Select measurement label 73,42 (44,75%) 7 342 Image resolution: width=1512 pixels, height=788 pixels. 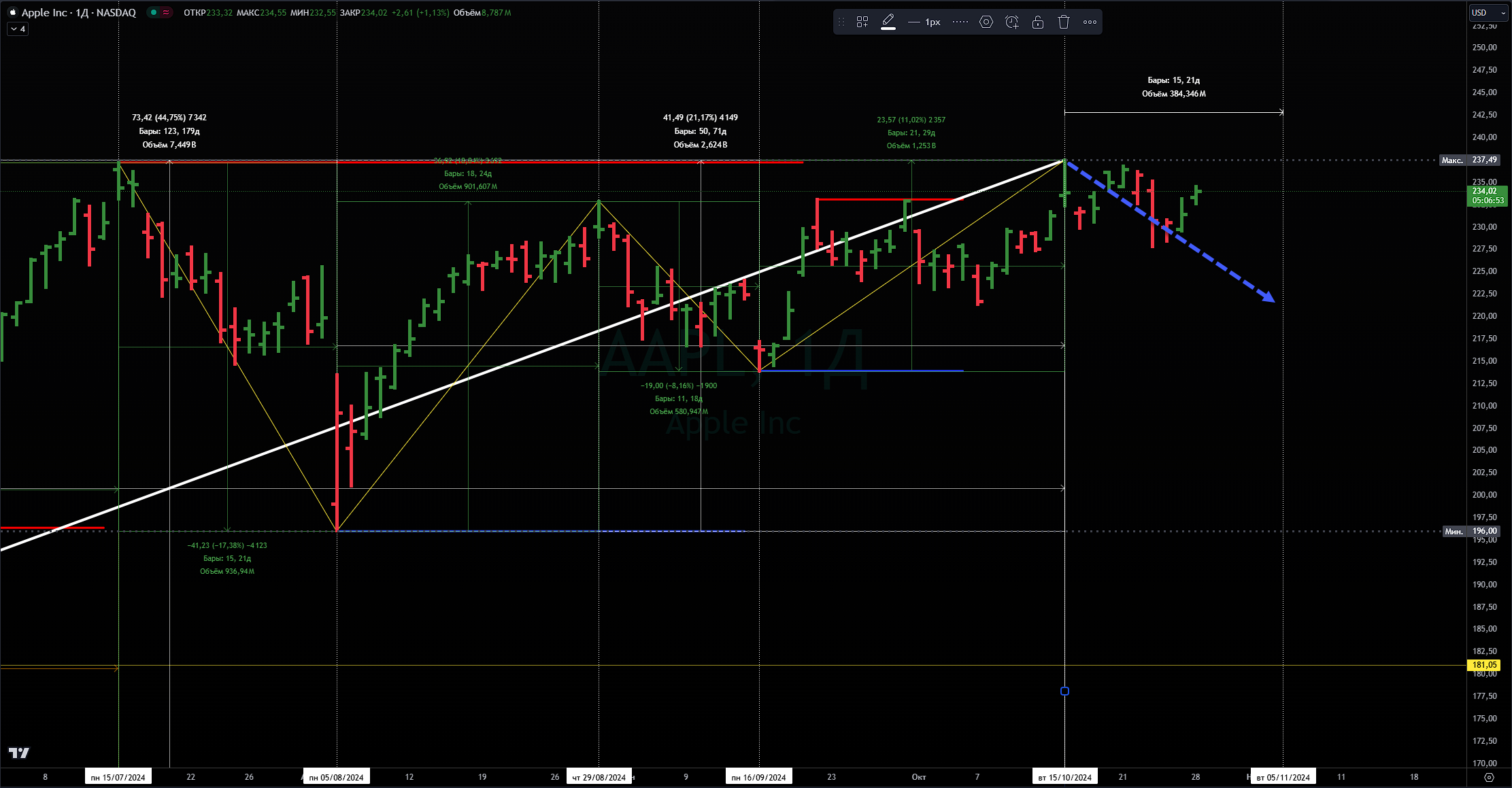[169, 118]
